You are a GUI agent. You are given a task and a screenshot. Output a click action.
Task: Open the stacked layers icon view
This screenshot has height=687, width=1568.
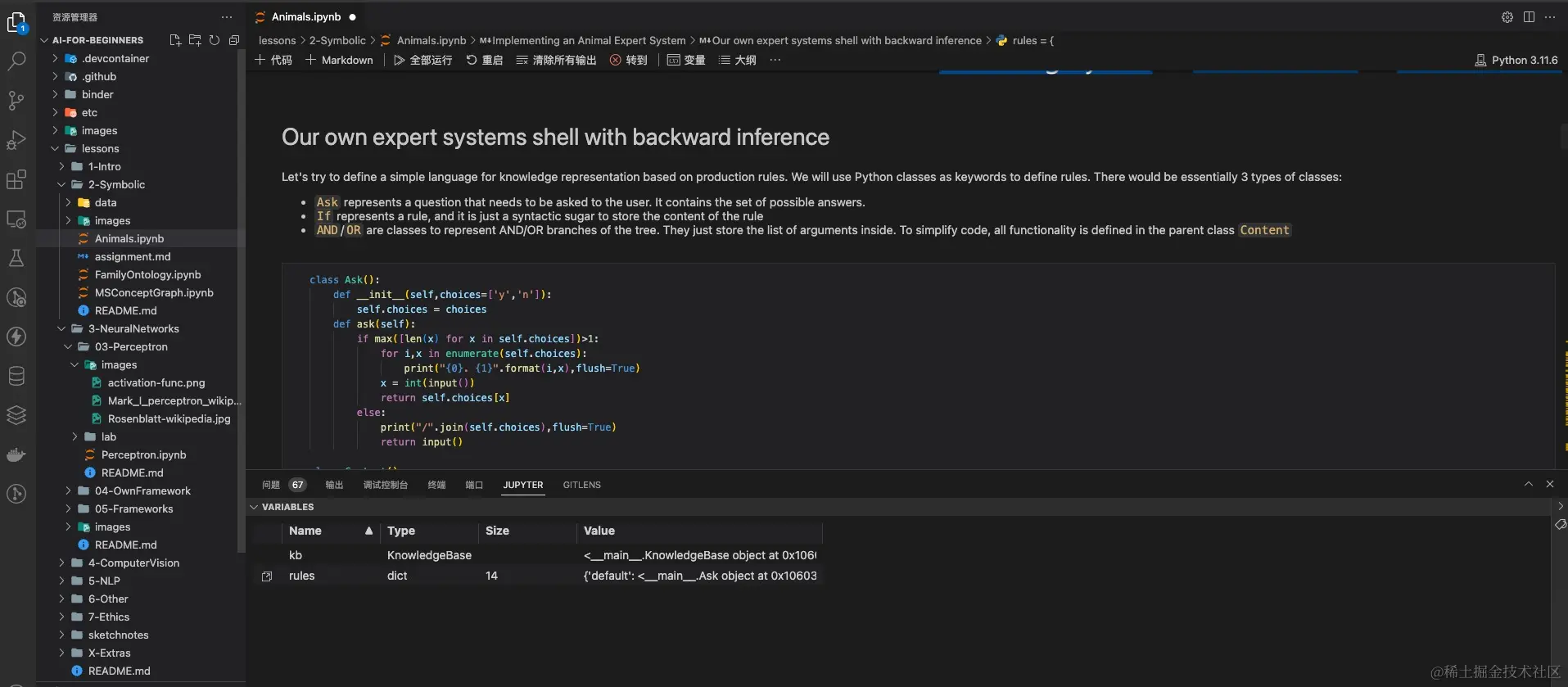16,415
